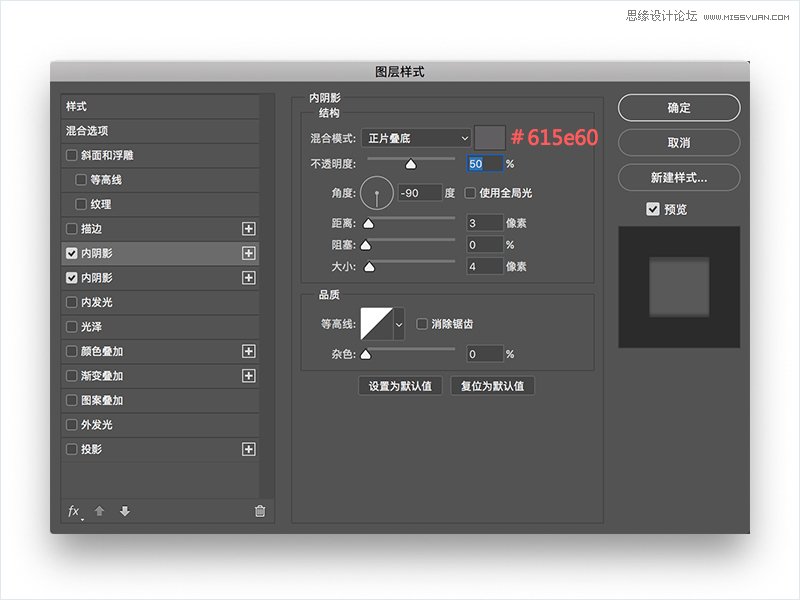
Task: Click plus icon on the unhighlighted 内阴影 row
Action: coord(248,278)
